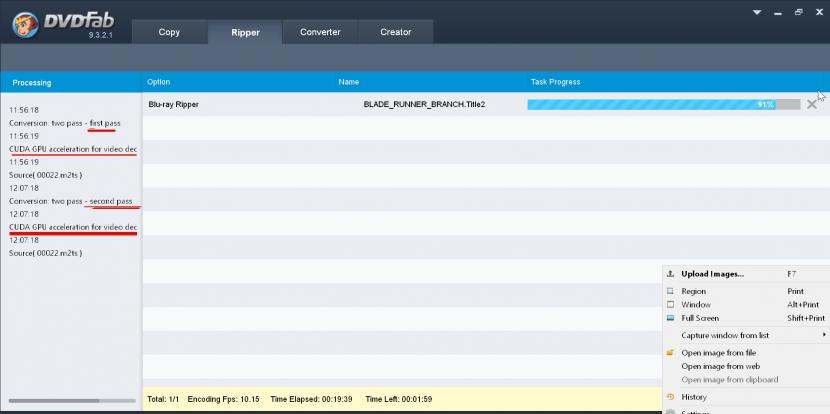
Task: Open the Converter tab
Action: click(320, 32)
